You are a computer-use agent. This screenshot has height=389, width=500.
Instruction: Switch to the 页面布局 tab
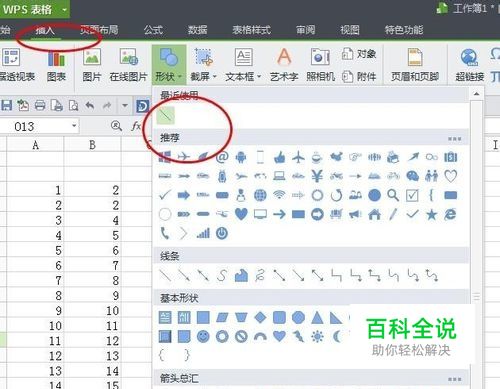pos(99,30)
